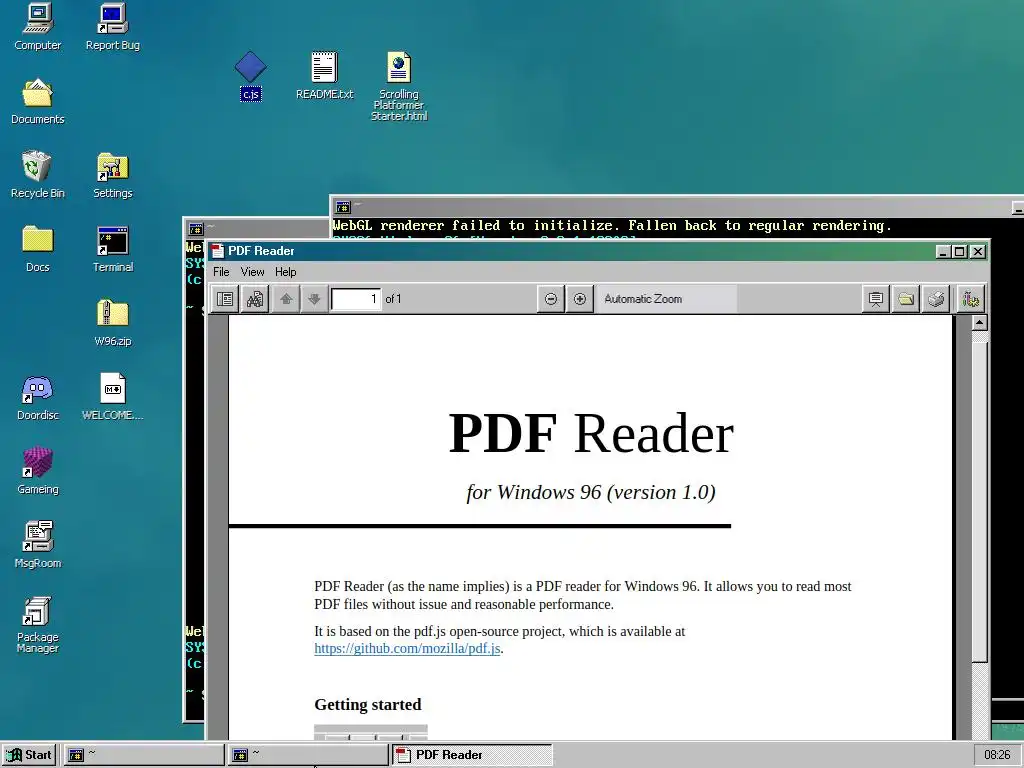The width and height of the screenshot is (1024, 768).
Task: Select the Report Bug desktop icon
Action: 112,27
